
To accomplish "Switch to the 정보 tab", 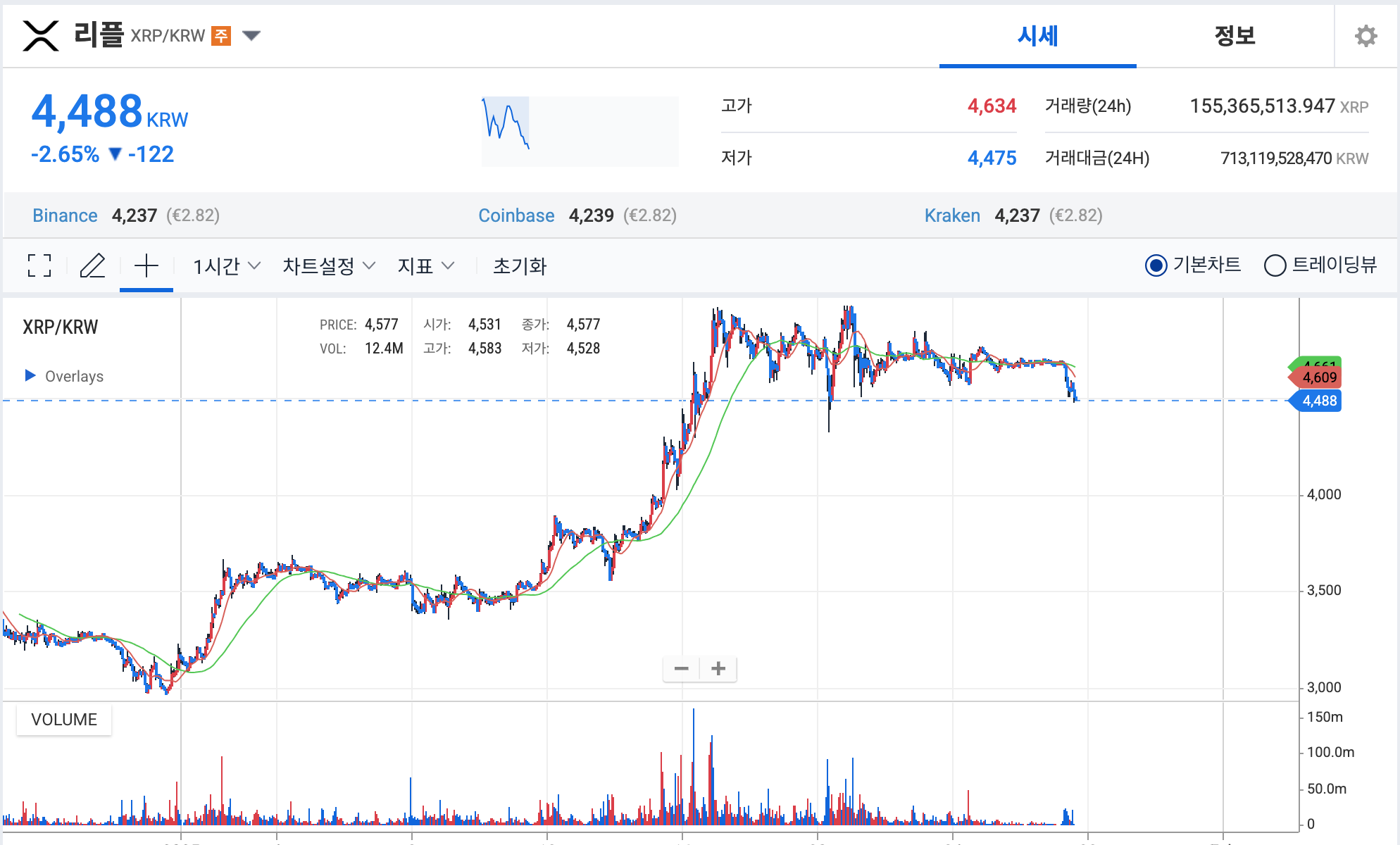I will pyautogui.click(x=1234, y=36).
